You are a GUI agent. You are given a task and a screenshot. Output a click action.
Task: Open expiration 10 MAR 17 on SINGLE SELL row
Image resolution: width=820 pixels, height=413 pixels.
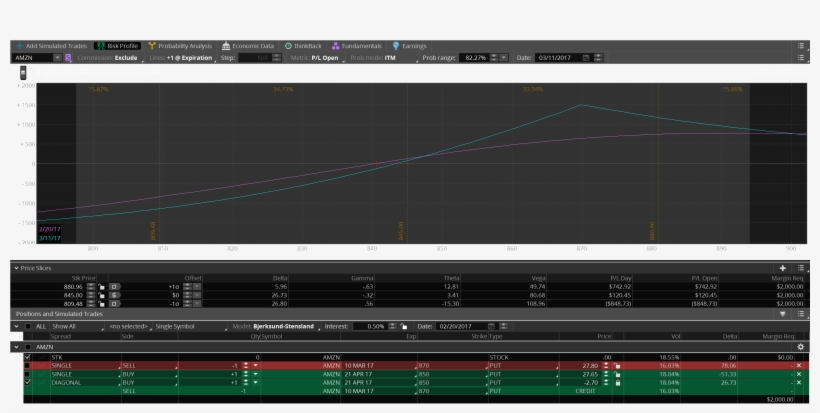tap(379, 366)
